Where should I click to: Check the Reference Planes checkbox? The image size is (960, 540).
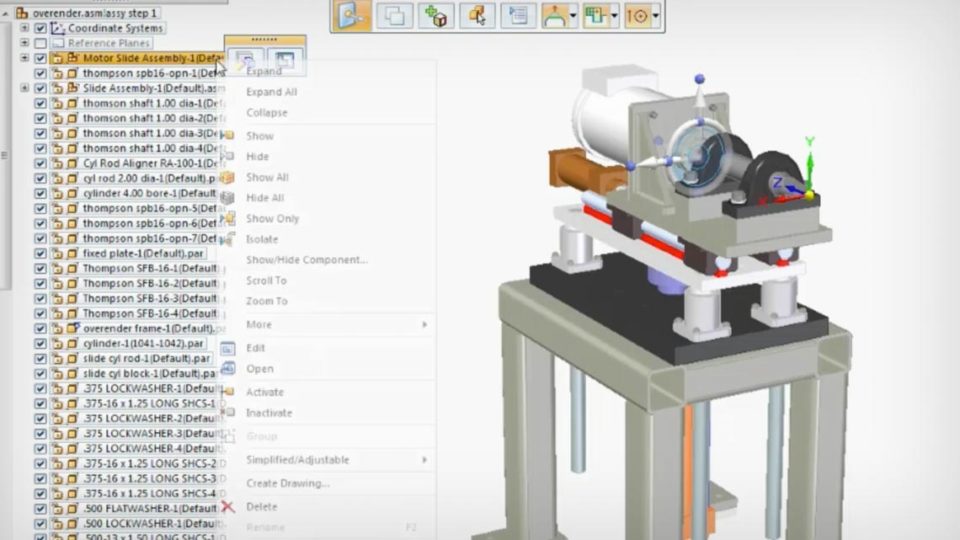pyautogui.click(x=40, y=43)
